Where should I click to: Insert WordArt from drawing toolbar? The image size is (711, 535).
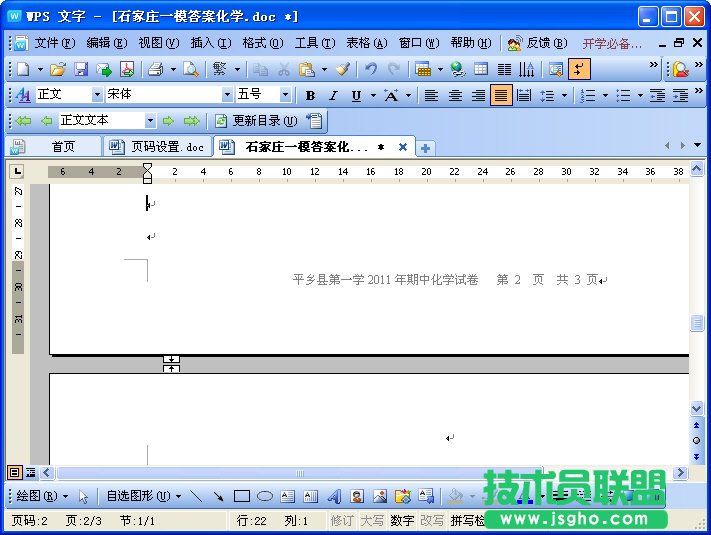tap(334, 496)
